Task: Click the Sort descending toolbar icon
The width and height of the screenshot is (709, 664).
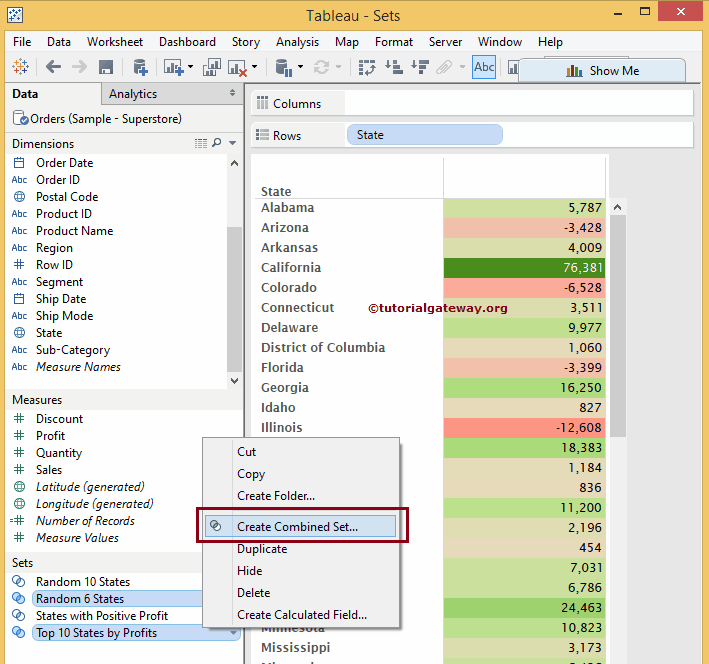Action: click(x=418, y=67)
